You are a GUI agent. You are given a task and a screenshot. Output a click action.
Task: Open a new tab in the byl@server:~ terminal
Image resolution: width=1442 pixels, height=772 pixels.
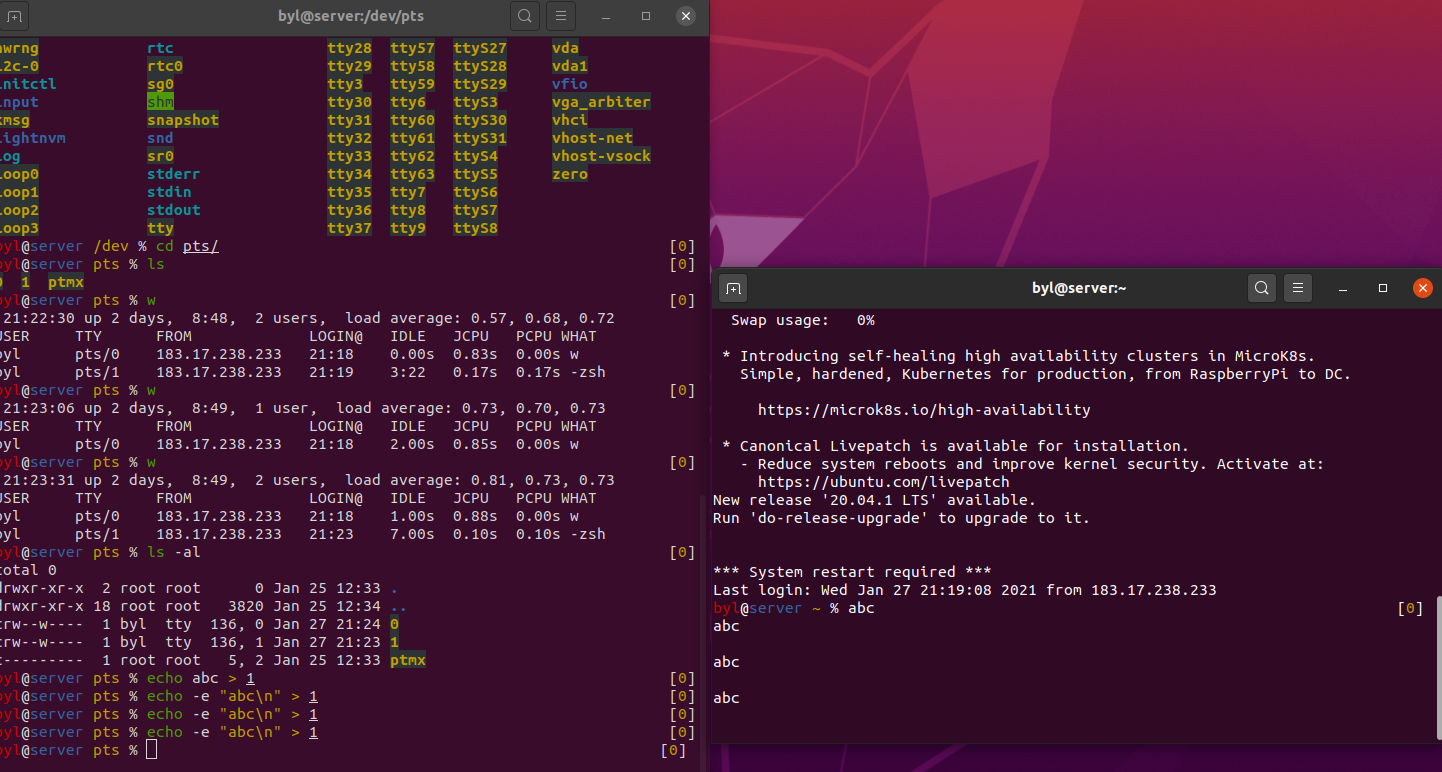[x=733, y=288]
